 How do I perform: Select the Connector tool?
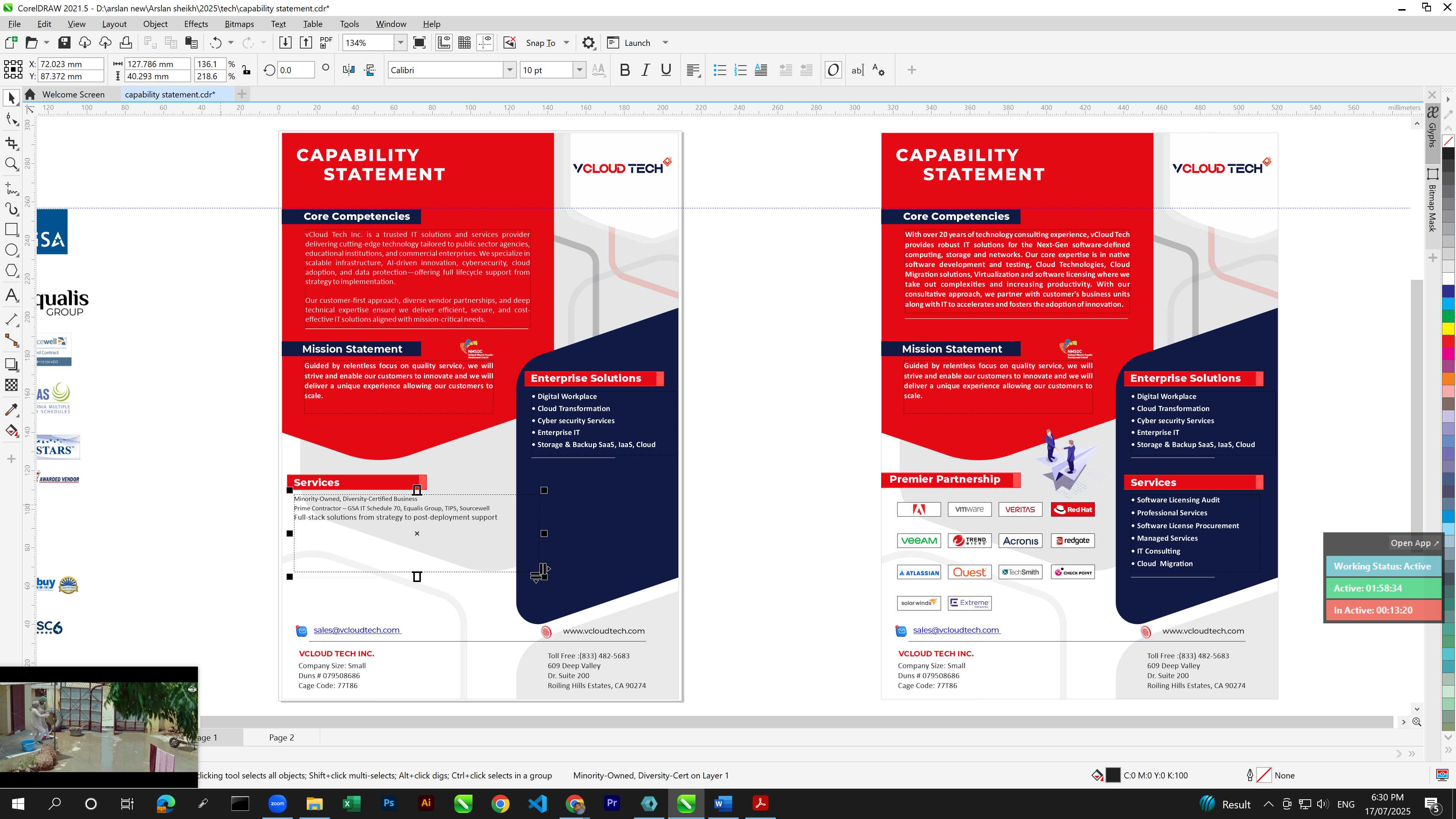click(x=11, y=340)
